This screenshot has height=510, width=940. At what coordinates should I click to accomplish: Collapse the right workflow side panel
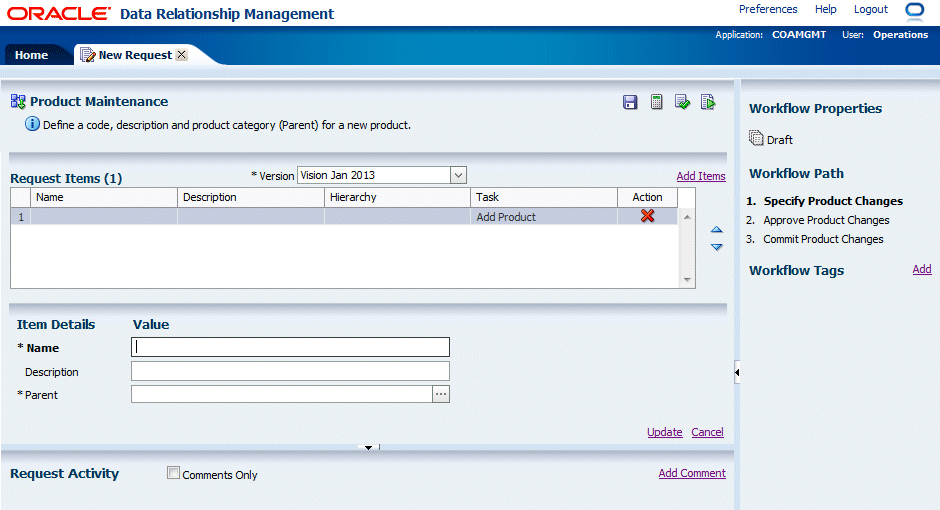coord(737,372)
